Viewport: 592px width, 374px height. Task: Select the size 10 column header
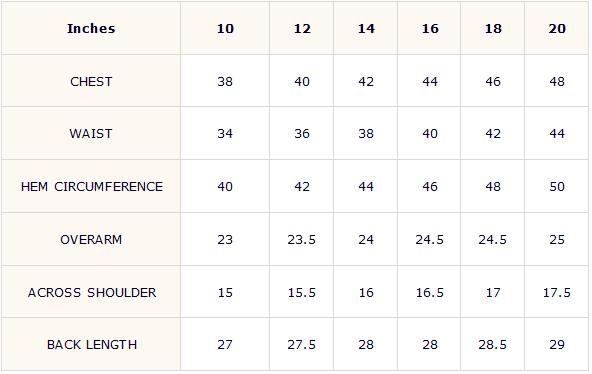[x=225, y=29]
